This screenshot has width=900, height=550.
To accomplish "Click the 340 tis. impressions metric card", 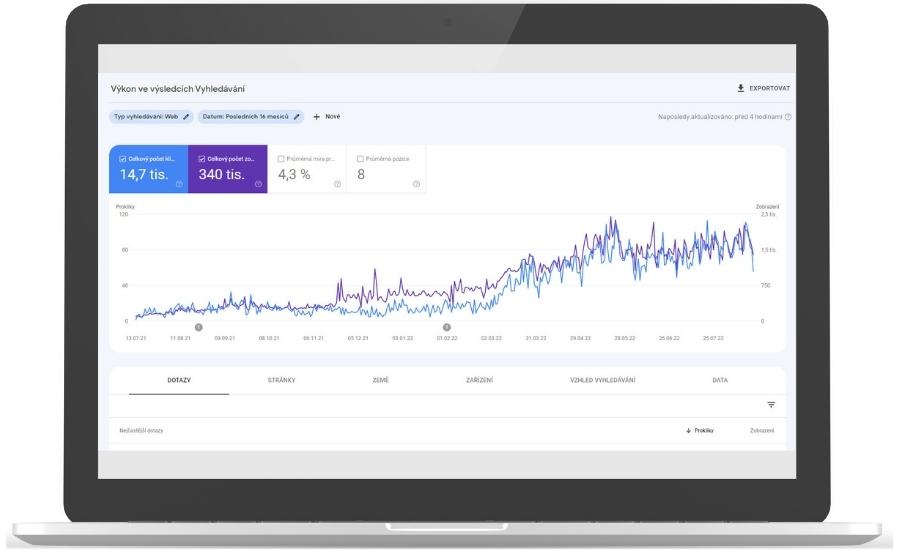I will click(x=228, y=169).
